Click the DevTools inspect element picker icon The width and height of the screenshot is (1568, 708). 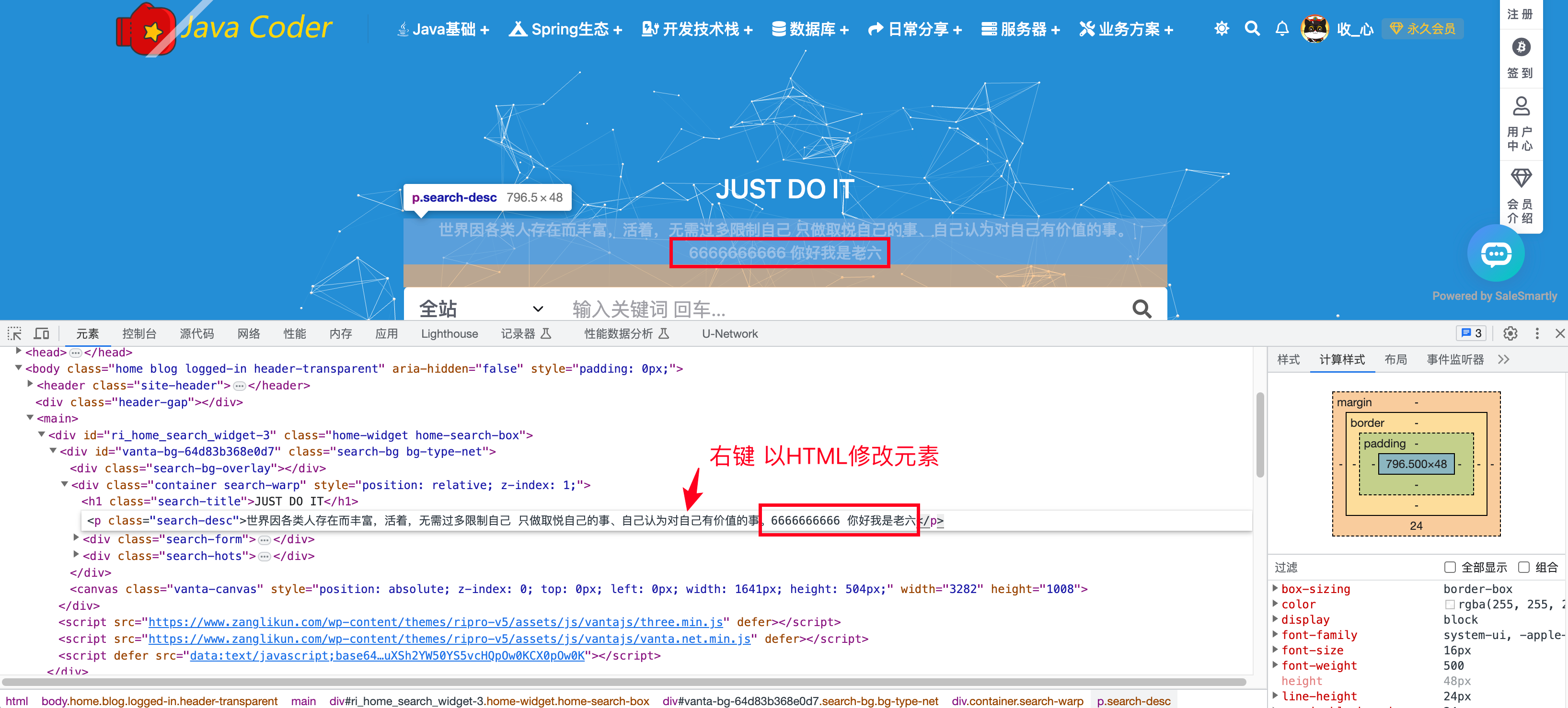14,333
